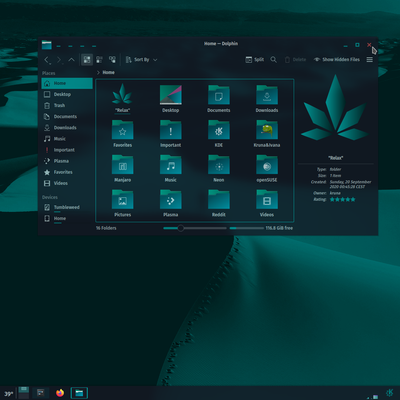Open Documents in Places sidebar

point(67,117)
